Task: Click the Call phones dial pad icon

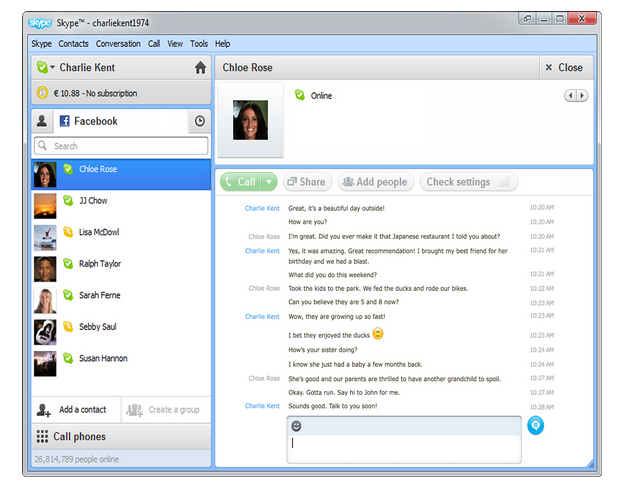Action: [x=42, y=437]
